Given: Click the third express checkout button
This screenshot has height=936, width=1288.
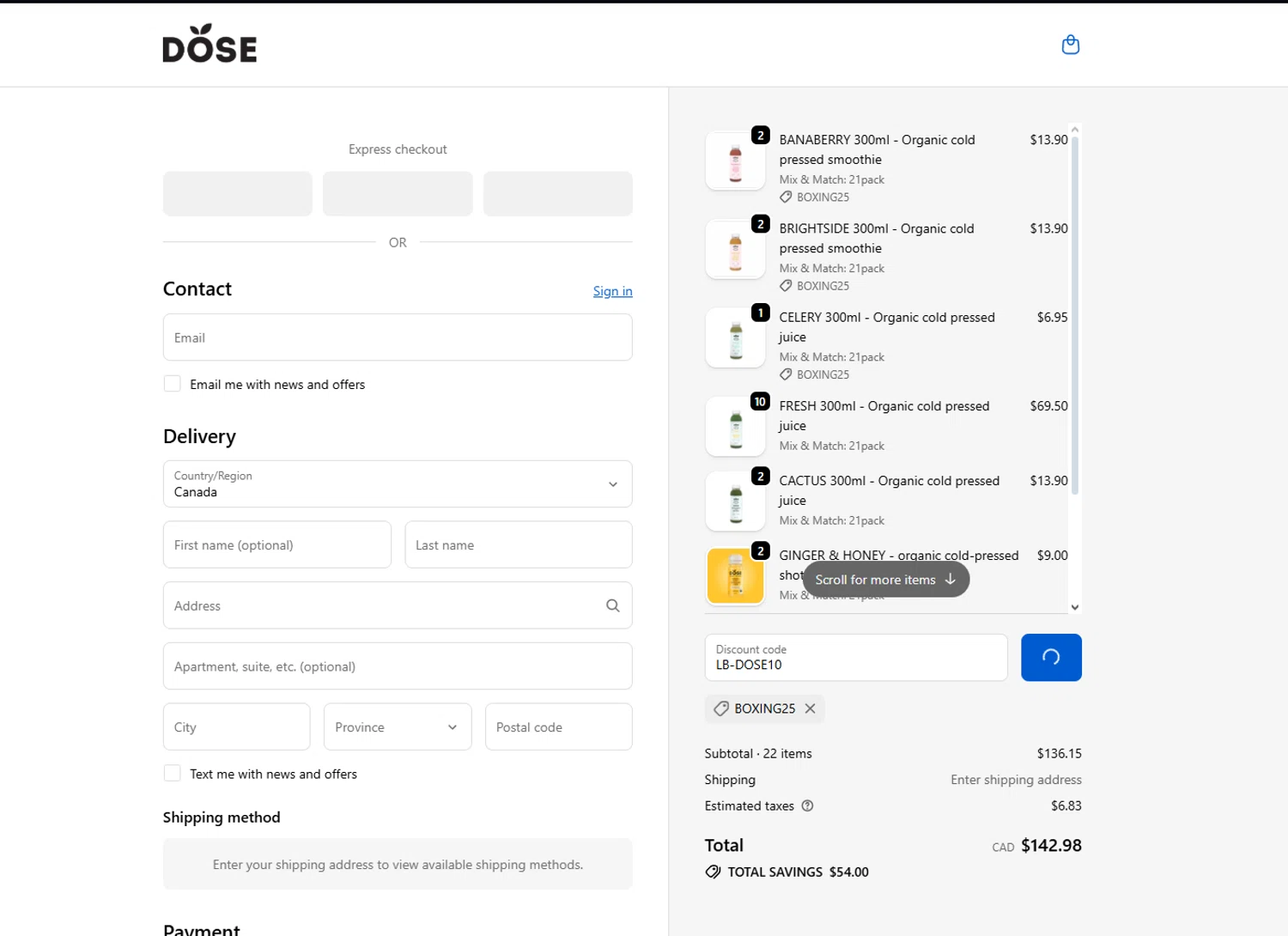Looking at the screenshot, I should 558,193.
